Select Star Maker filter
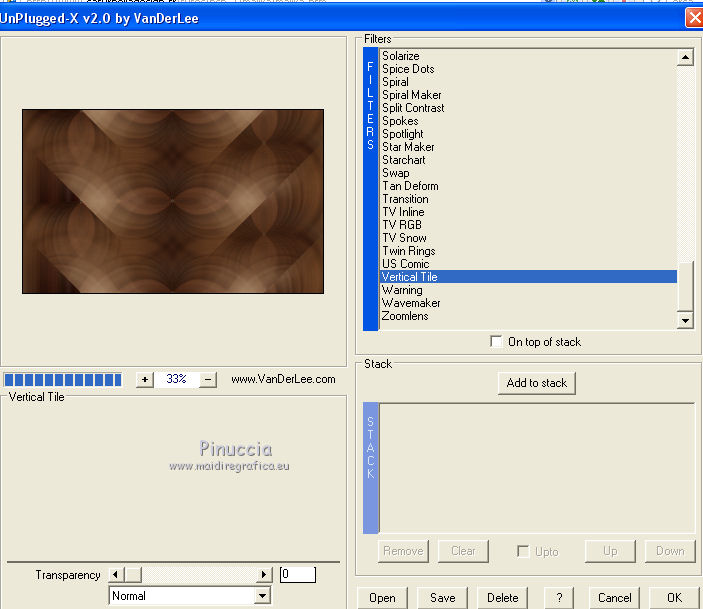This screenshot has height=609, width=703. click(x=408, y=147)
